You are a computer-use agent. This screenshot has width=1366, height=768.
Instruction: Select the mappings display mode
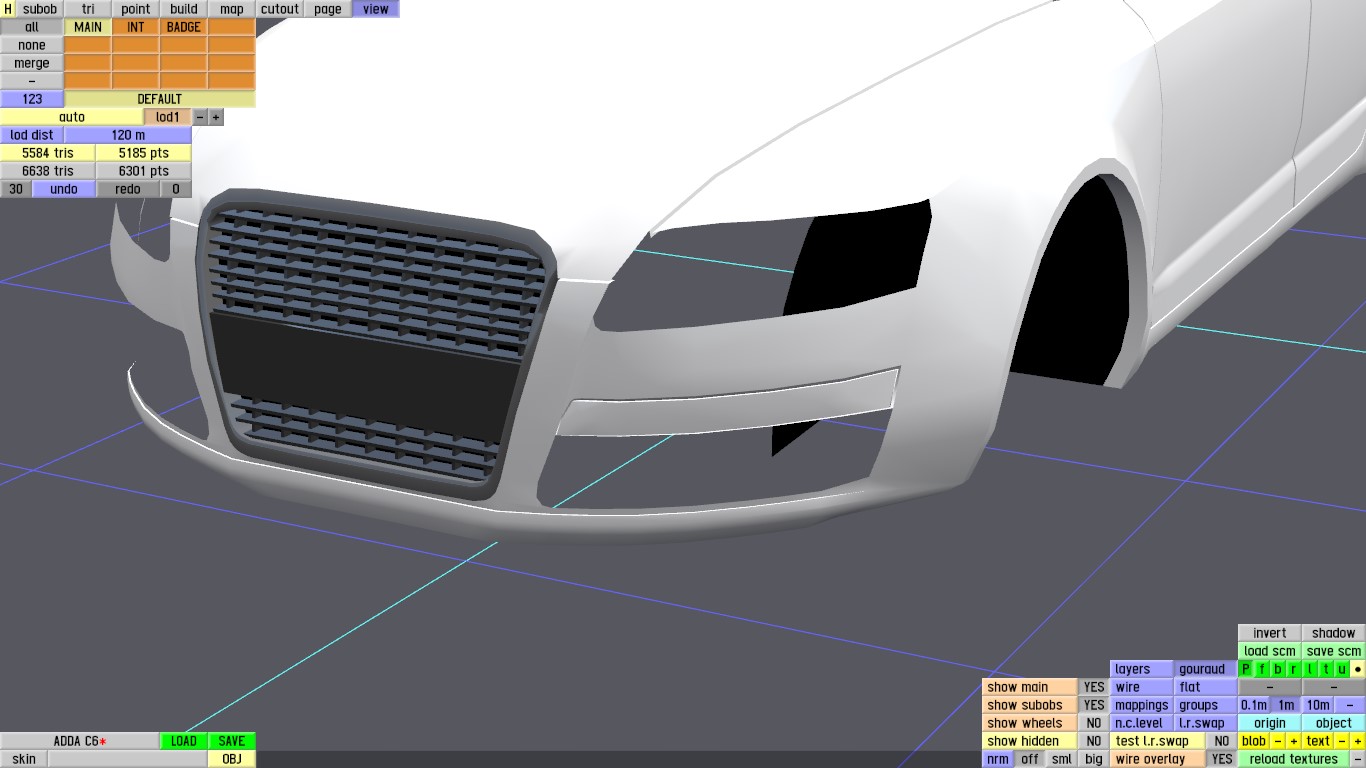click(x=1142, y=705)
